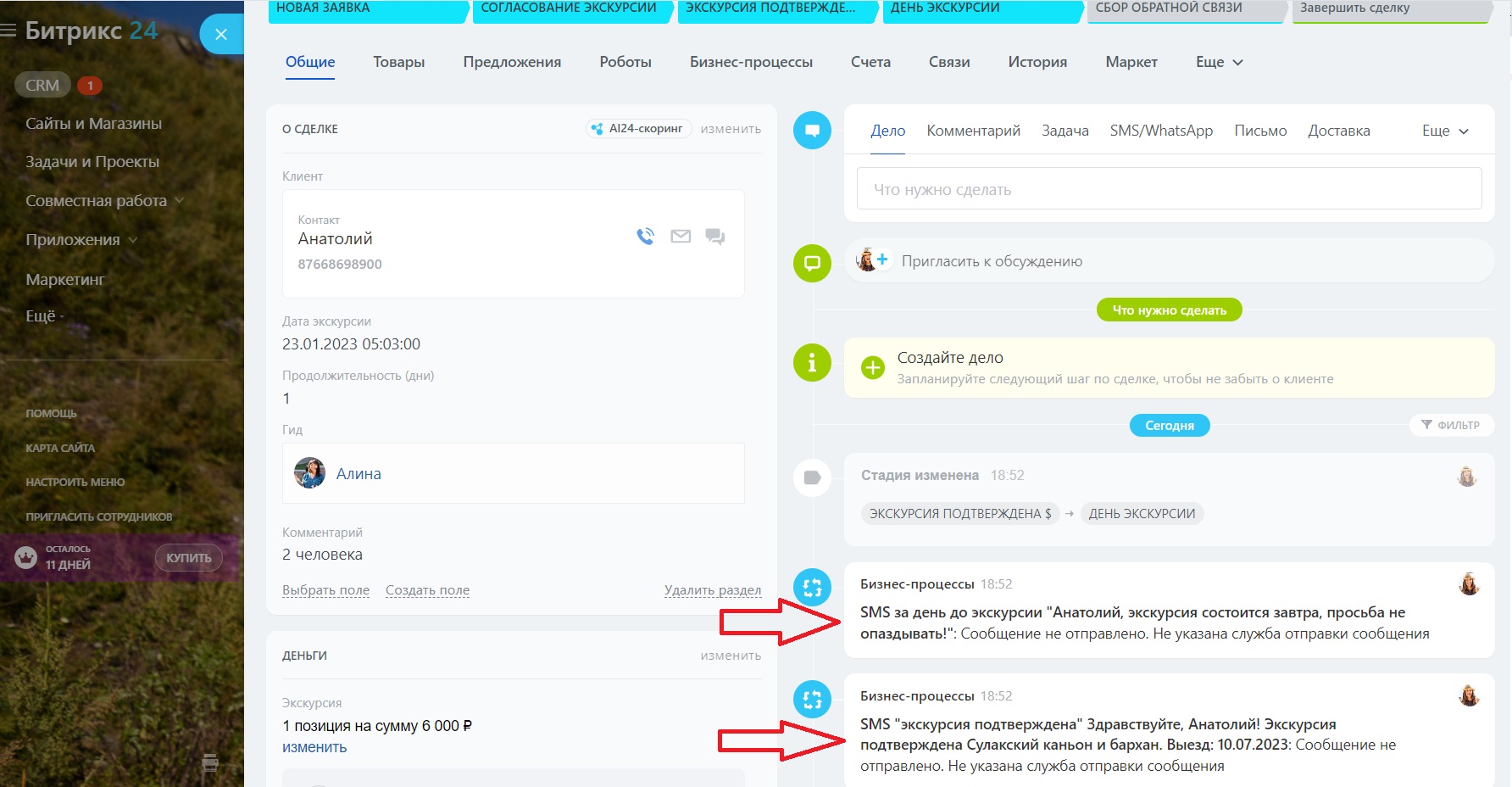Open the Связи tab
Viewport: 1512px width, 787px height.
[x=949, y=62]
